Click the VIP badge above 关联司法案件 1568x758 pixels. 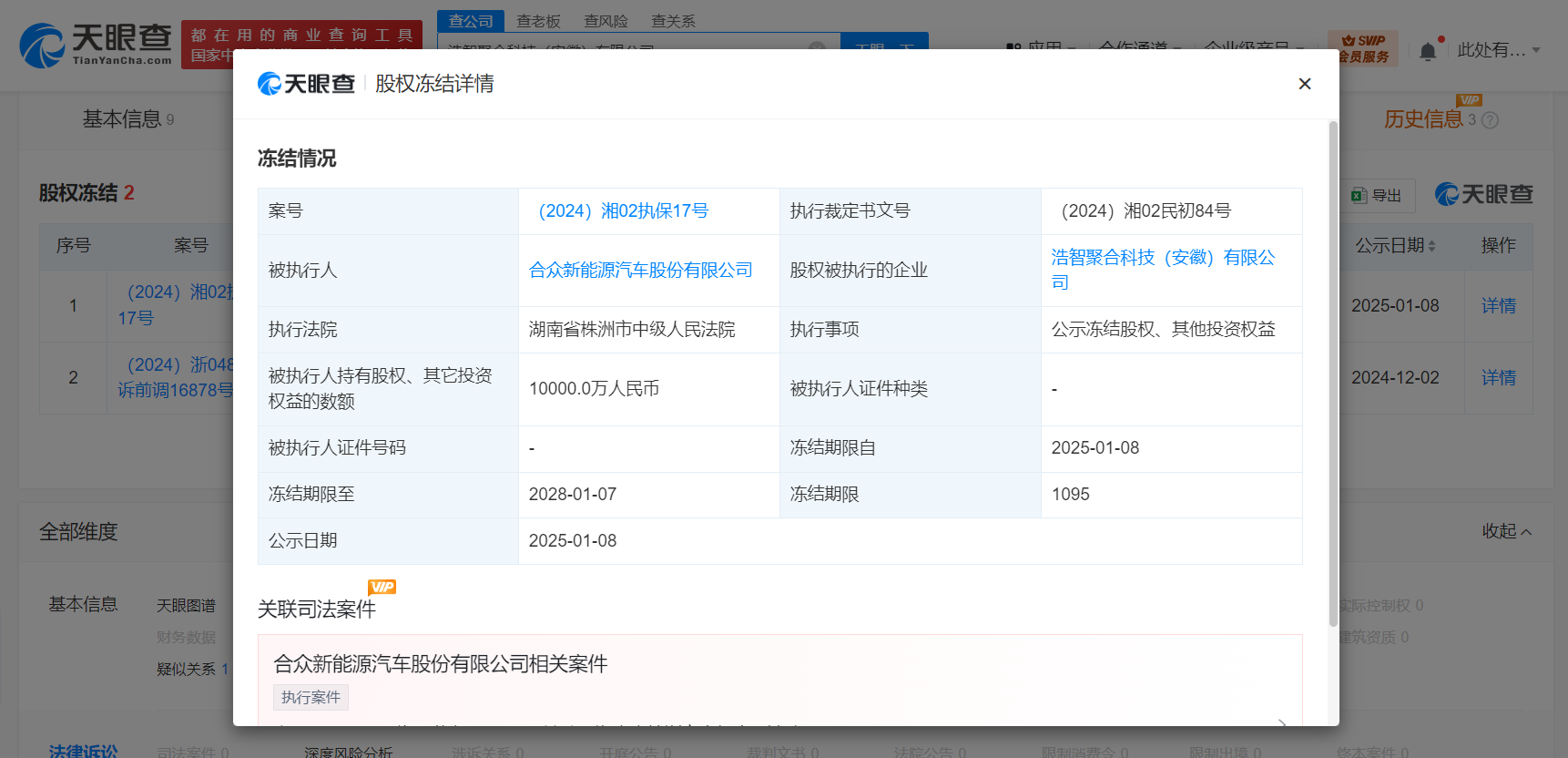click(x=382, y=587)
